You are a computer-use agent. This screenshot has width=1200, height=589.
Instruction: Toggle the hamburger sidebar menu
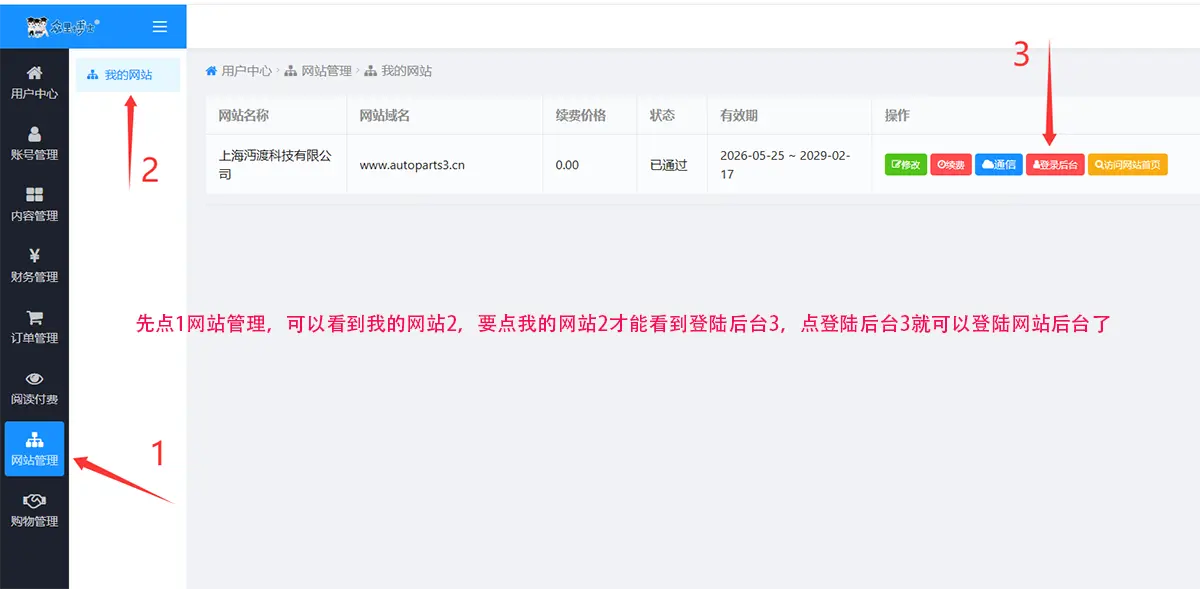[x=160, y=26]
